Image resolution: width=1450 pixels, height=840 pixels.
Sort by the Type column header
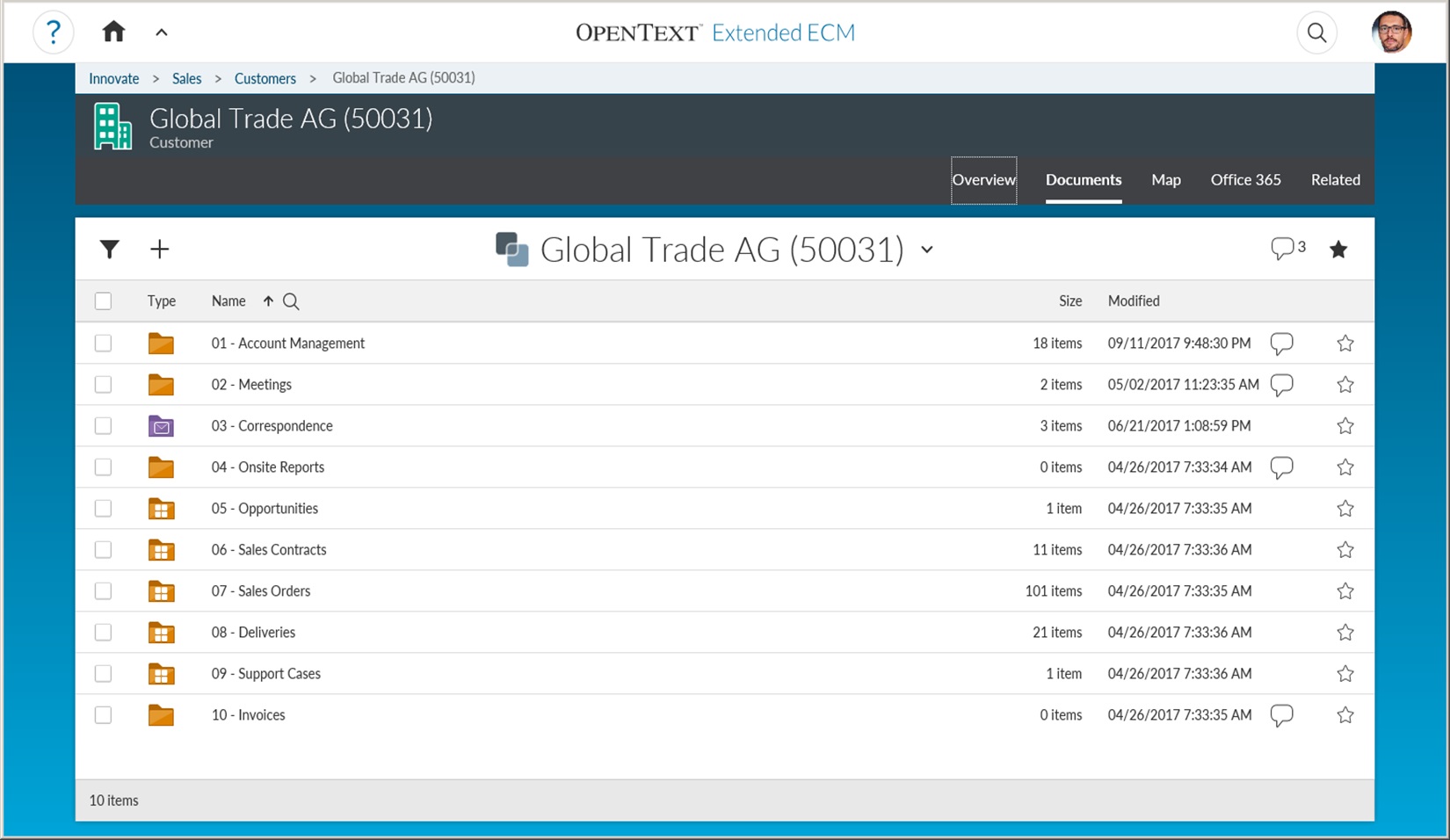pyautogui.click(x=162, y=301)
